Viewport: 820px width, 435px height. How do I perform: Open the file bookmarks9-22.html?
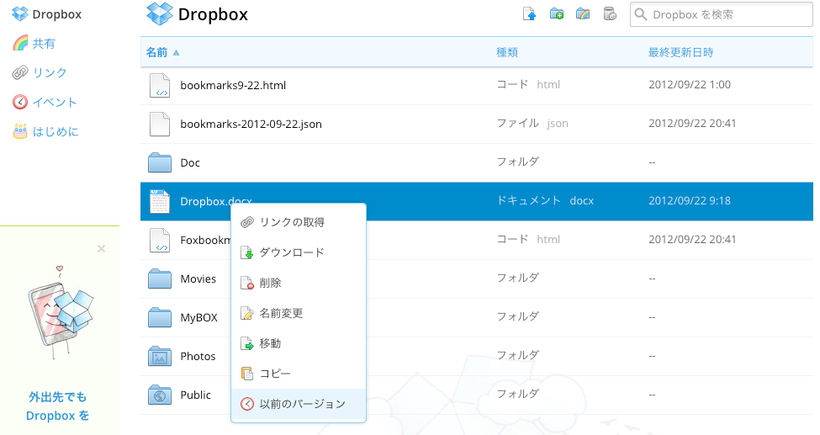233,85
